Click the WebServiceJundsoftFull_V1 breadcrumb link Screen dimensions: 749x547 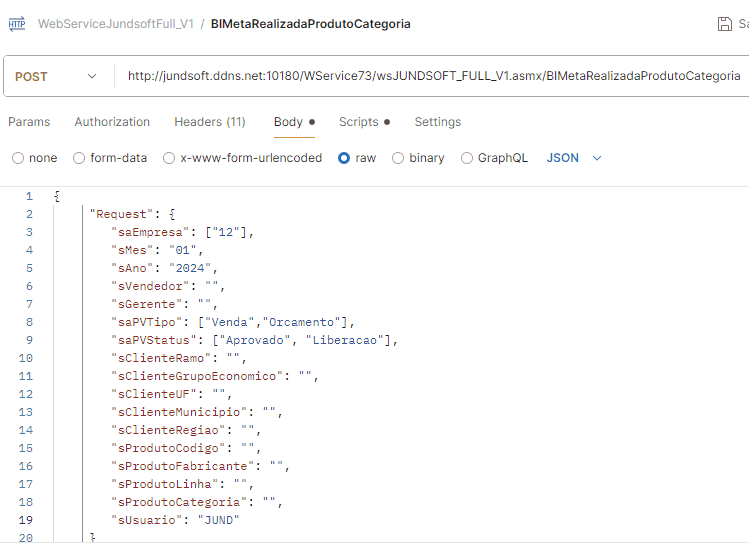(x=115, y=24)
